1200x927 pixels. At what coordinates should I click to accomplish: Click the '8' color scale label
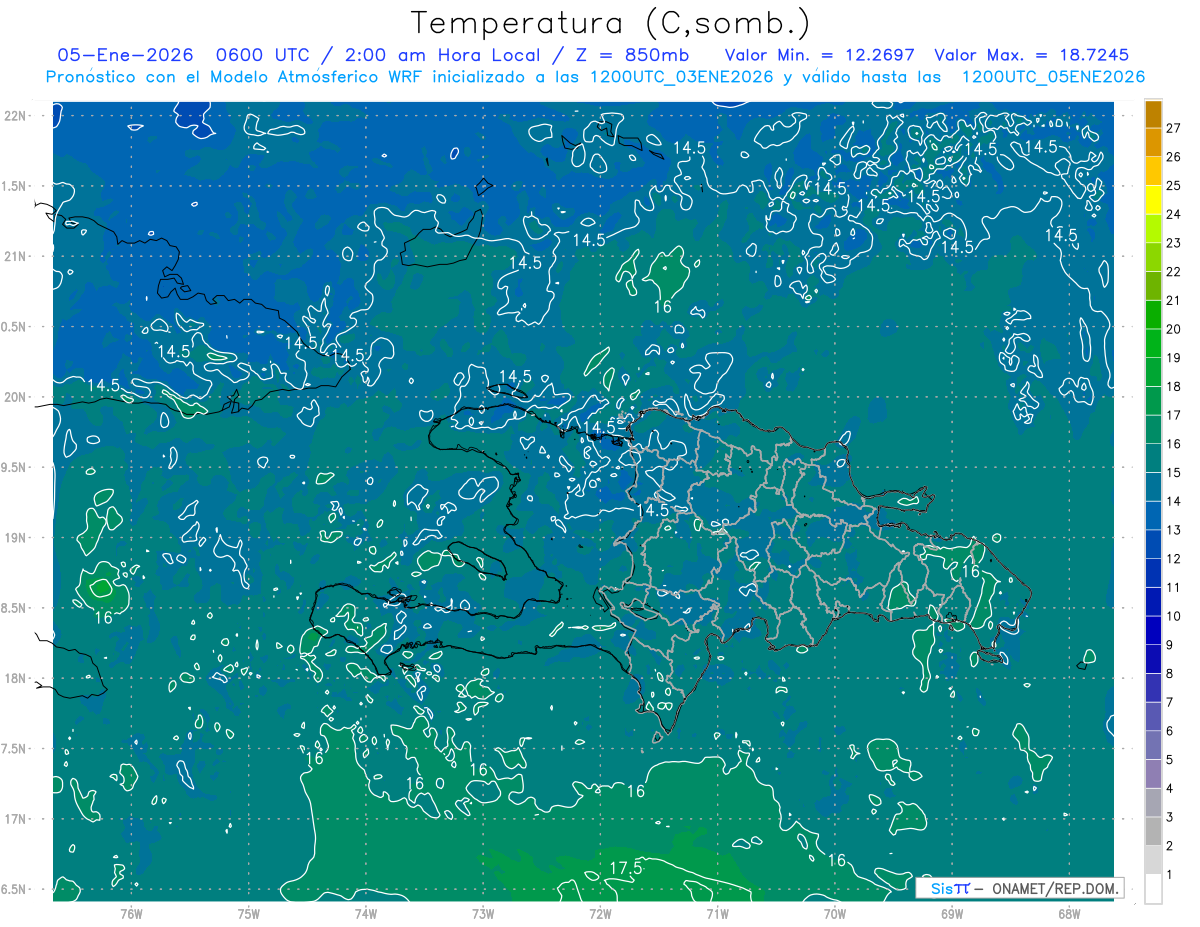(1169, 674)
